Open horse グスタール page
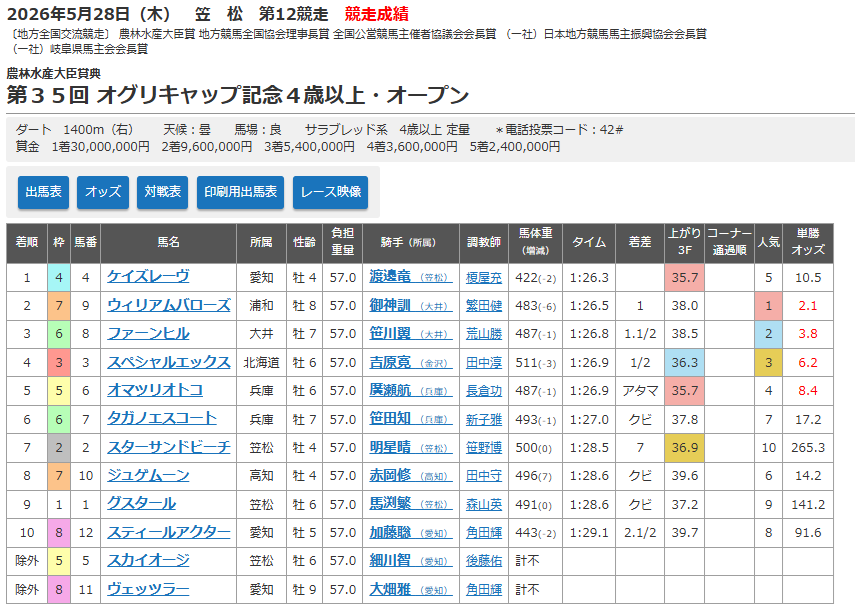This screenshot has height=615, width=855. pyautogui.click(x=141, y=504)
